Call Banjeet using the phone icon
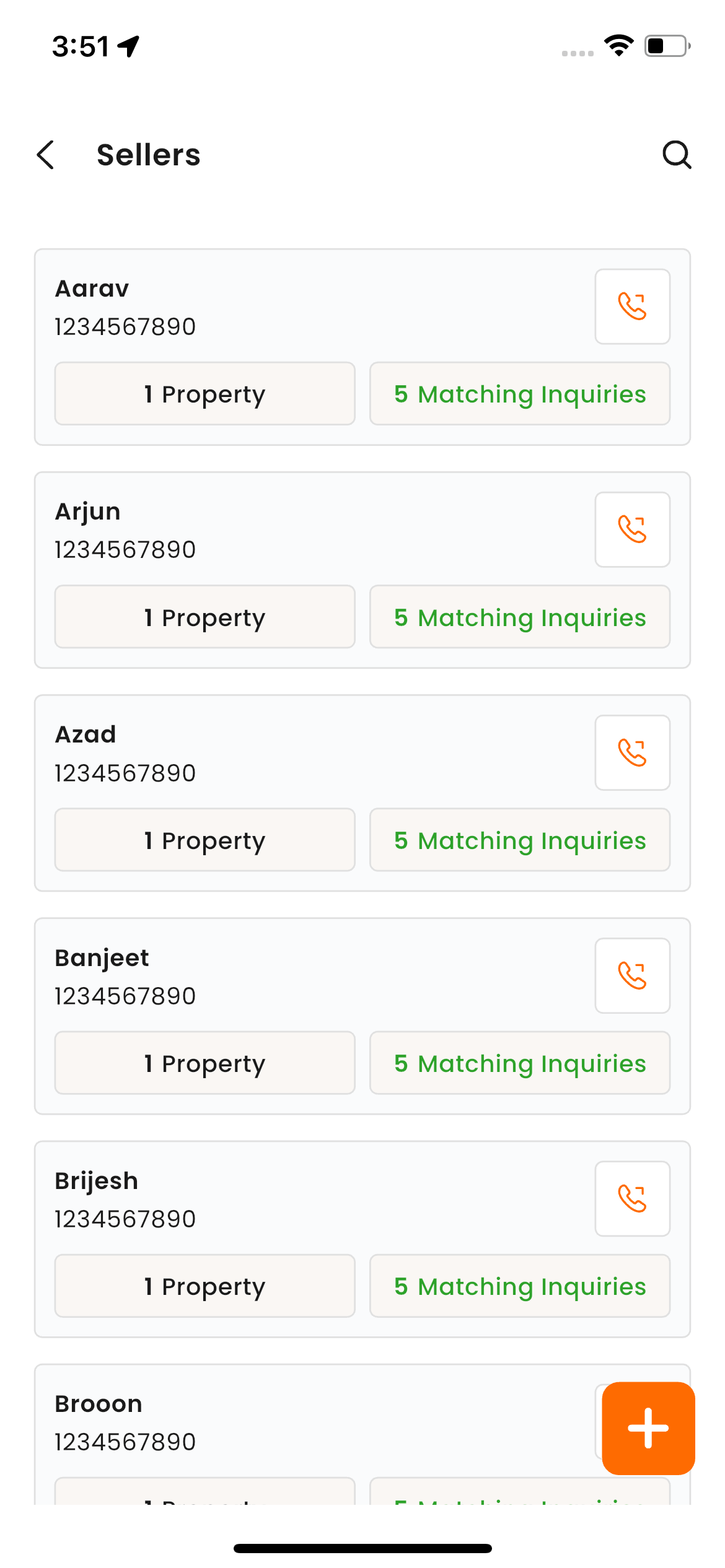 [632, 975]
